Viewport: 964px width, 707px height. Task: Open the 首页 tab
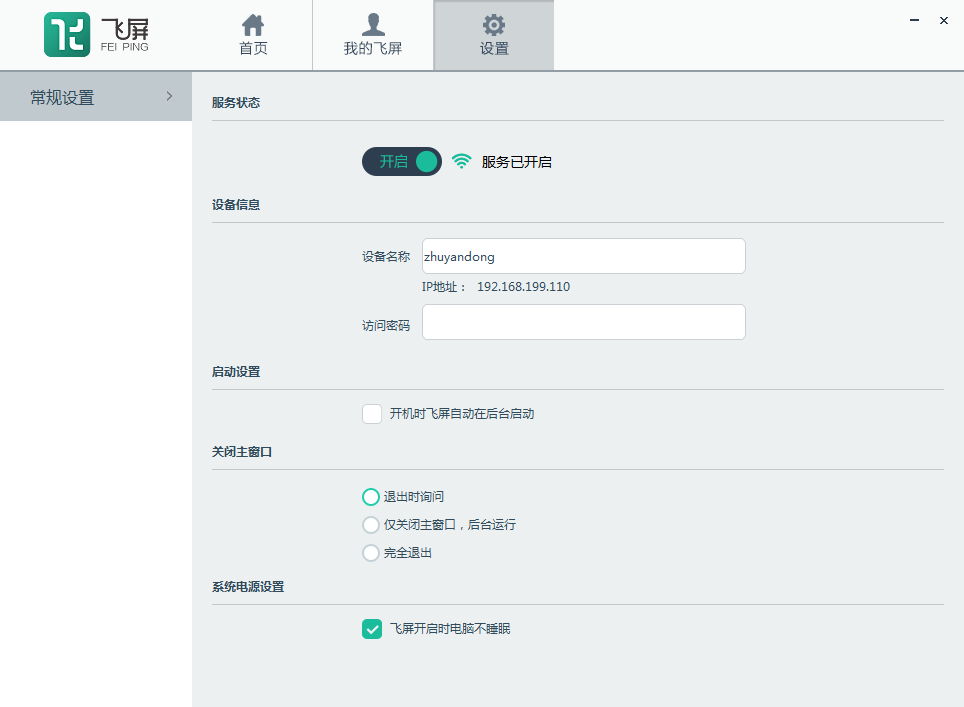click(x=253, y=36)
